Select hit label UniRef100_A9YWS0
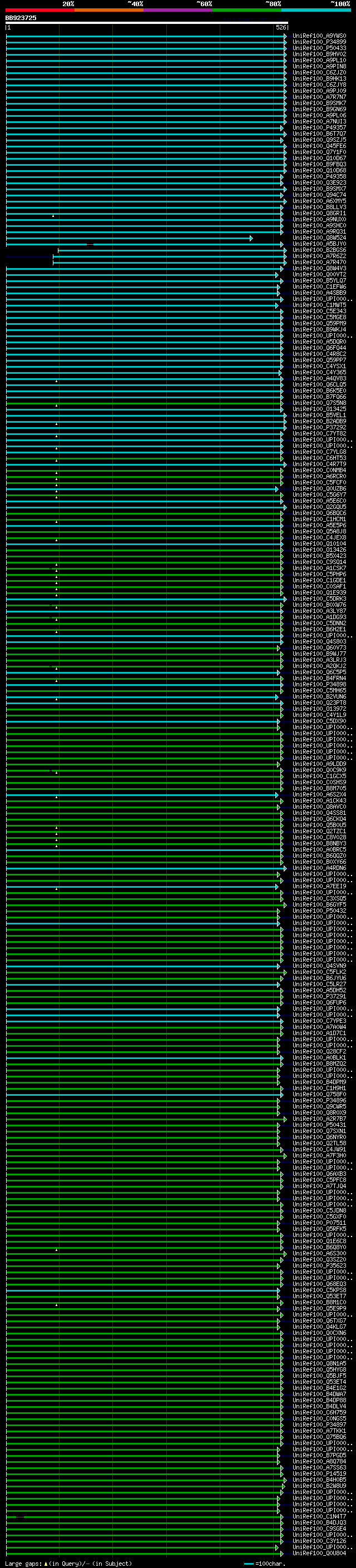Viewport: 356px width, 1568px height. pos(319,36)
